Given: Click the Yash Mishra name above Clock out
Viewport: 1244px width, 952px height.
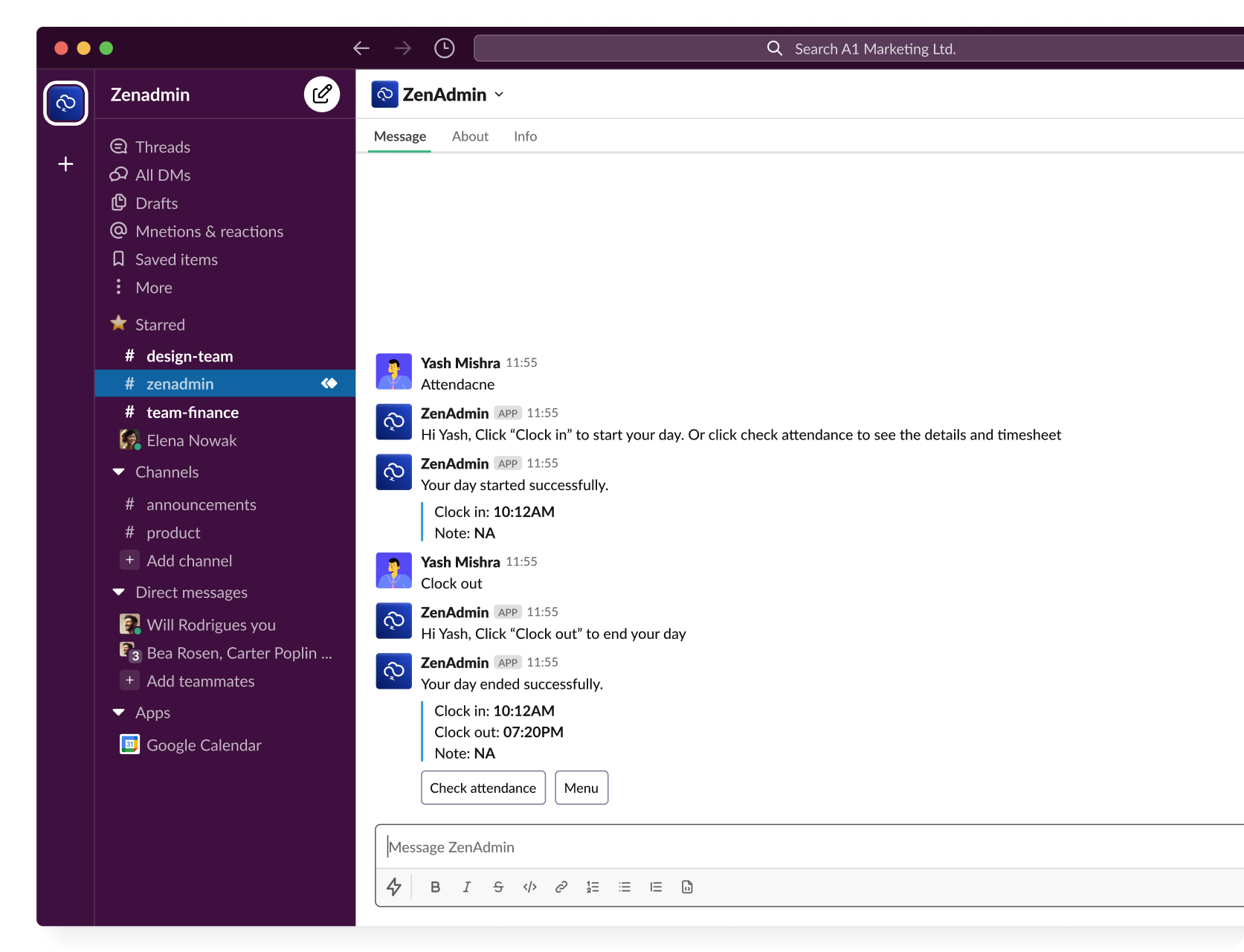Looking at the screenshot, I should point(460,562).
